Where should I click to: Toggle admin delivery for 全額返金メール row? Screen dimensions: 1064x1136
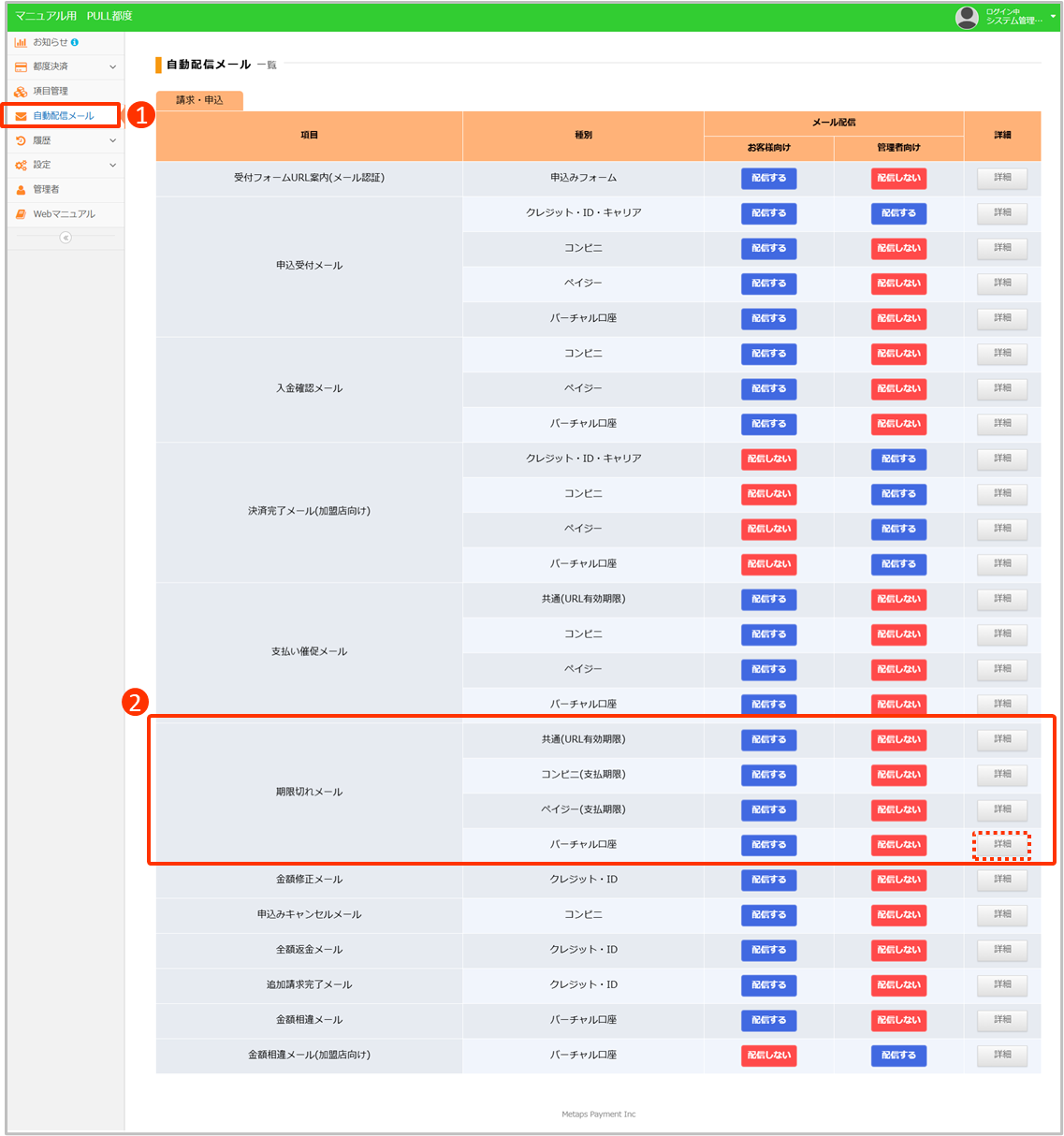898,950
